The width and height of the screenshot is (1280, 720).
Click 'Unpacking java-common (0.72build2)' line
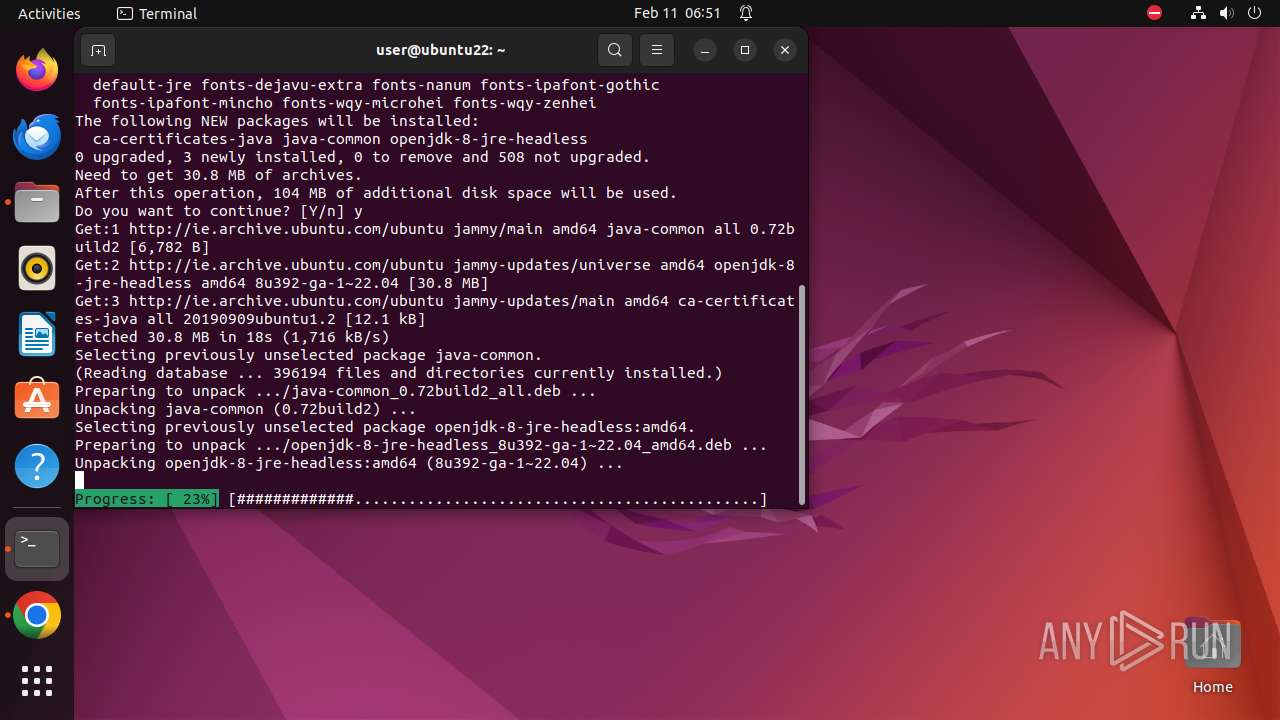tap(246, 409)
